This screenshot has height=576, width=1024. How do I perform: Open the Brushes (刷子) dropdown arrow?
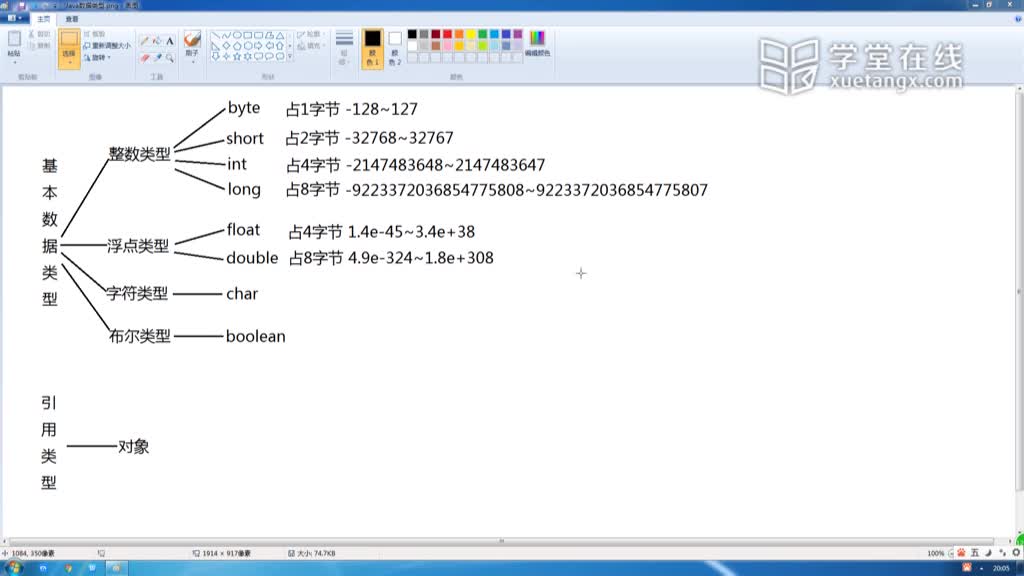pyautogui.click(x=193, y=62)
